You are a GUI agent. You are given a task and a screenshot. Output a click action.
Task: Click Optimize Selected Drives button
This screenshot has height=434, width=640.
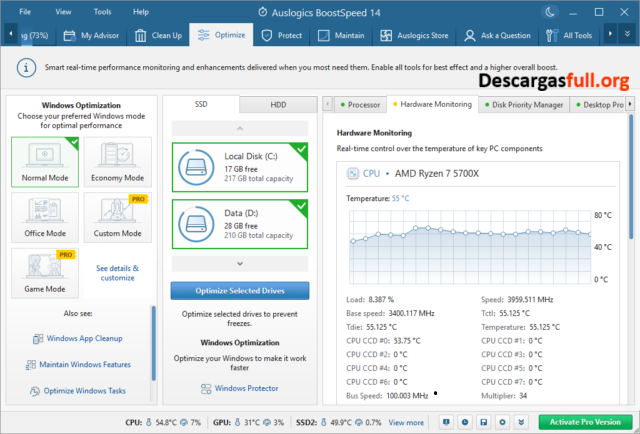(240, 291)
